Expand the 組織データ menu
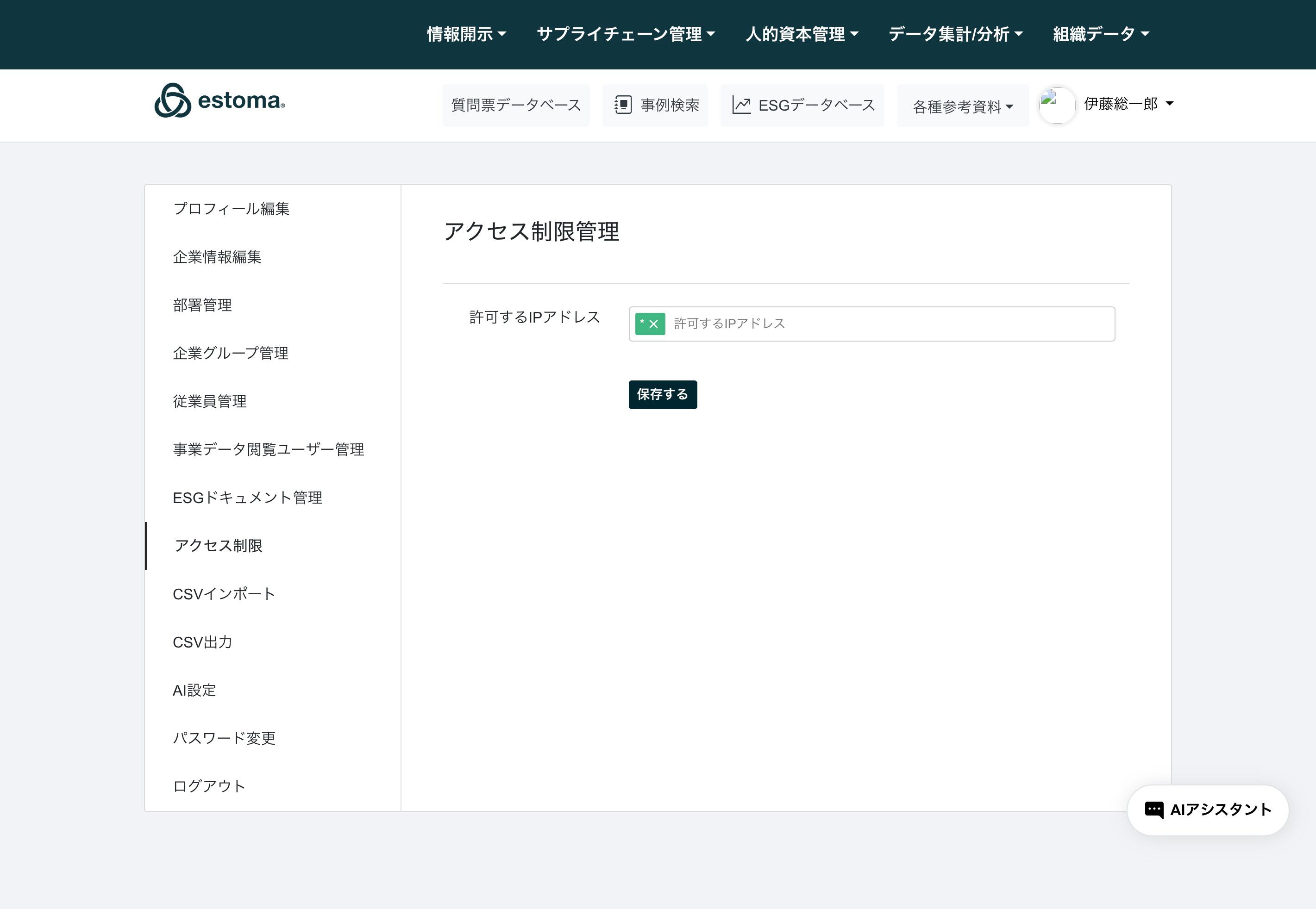The width and height of the screenshot is (1316, 909). tap(1101, 34)
